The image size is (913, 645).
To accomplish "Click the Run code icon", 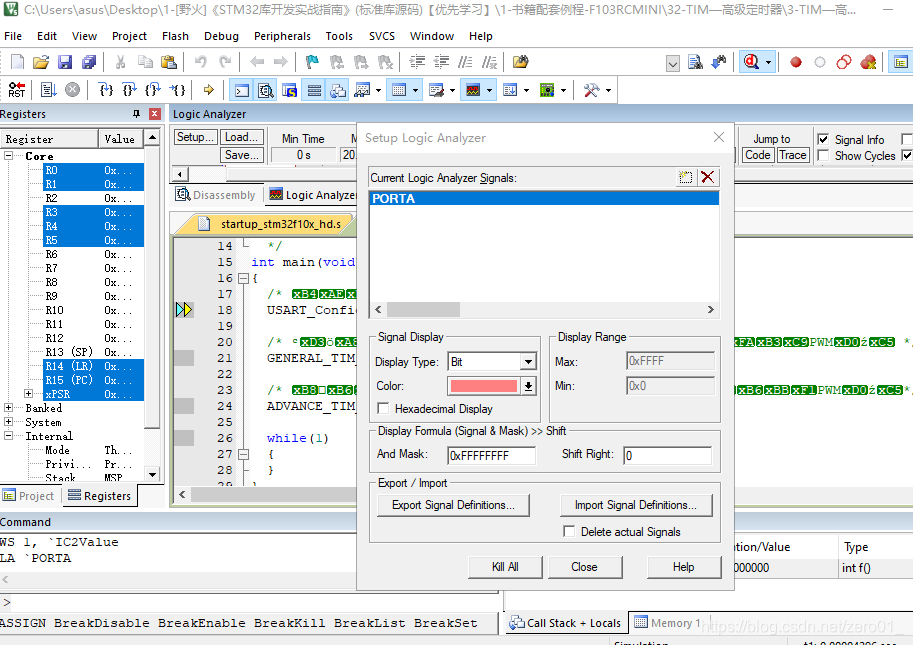I will [x=48, y=90].
